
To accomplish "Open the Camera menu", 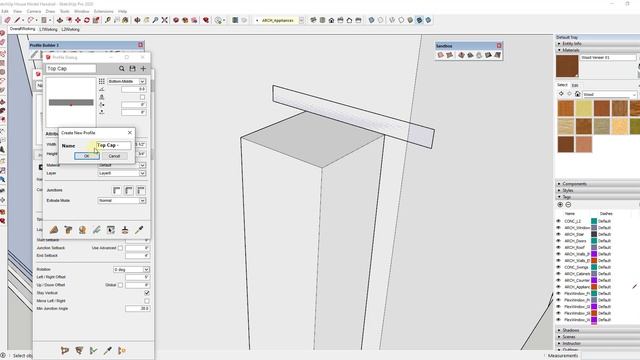I will click(x=33, y=11).
